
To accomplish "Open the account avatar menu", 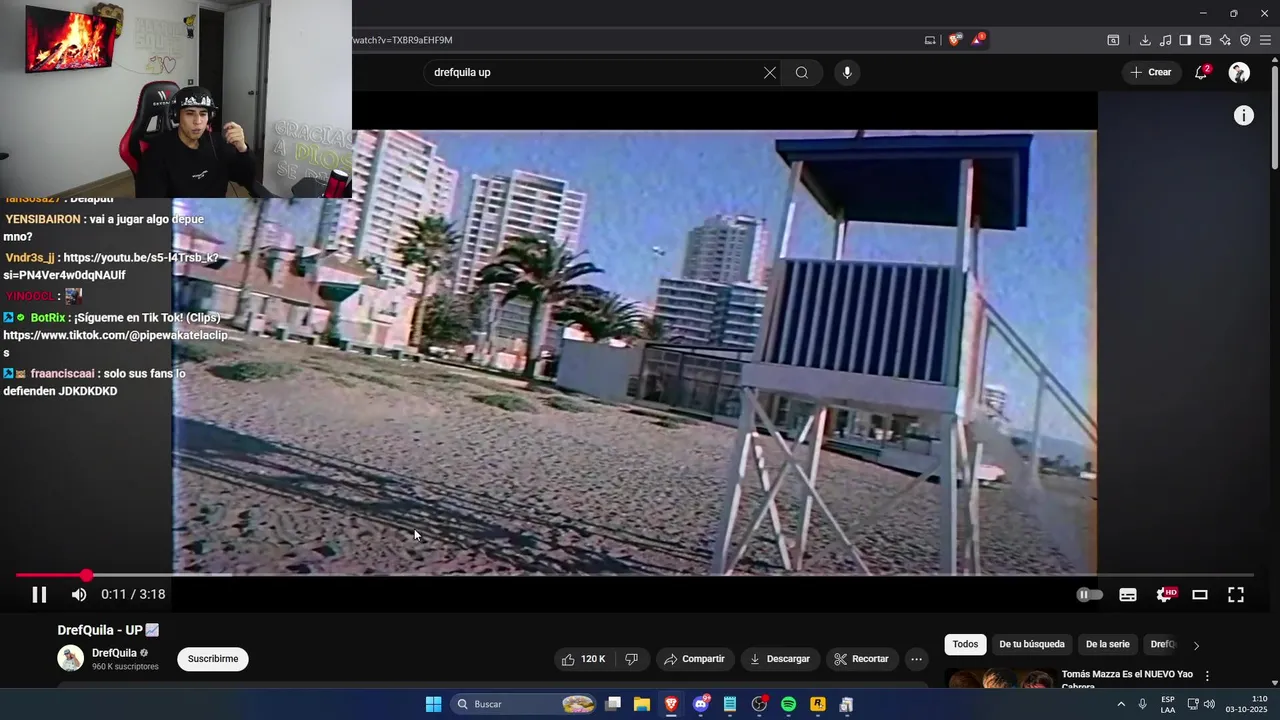I will pos(1239,72).
